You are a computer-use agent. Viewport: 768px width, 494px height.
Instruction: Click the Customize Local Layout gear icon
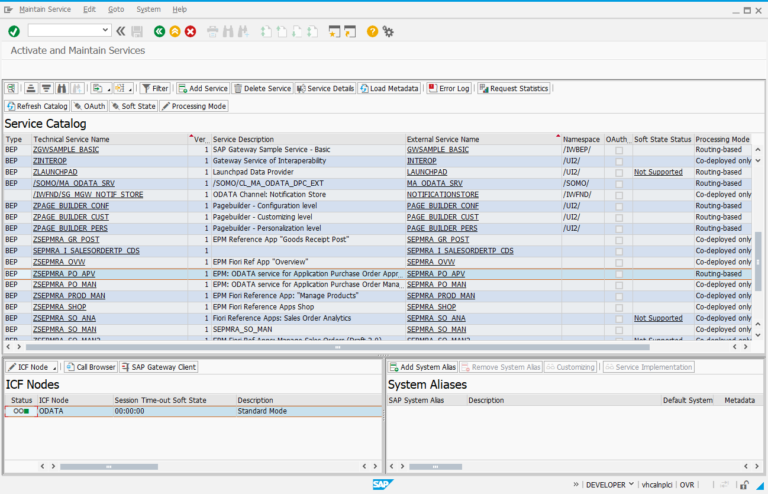pos(388,31)
